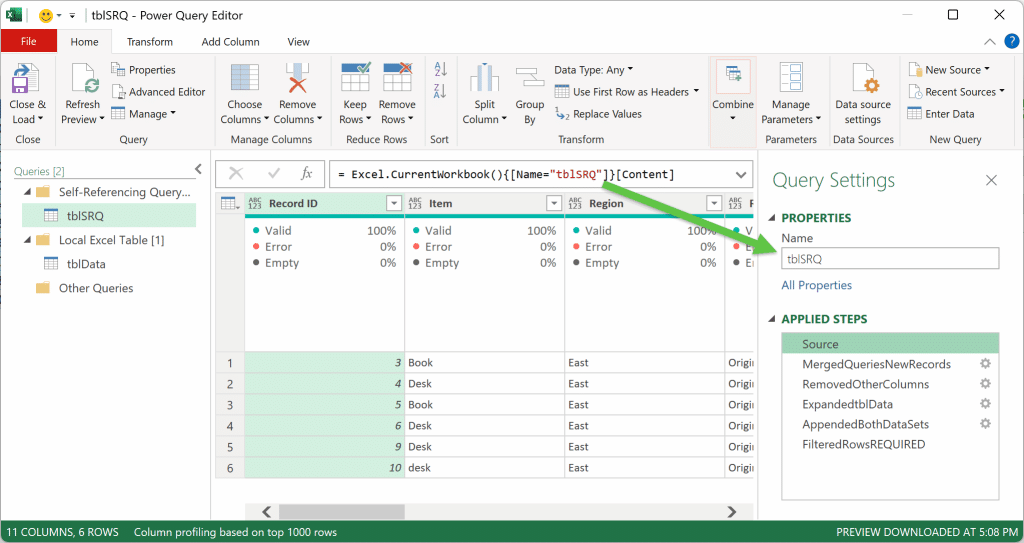
Task: Sort ascending with A-Z icon
Action: 440,69
